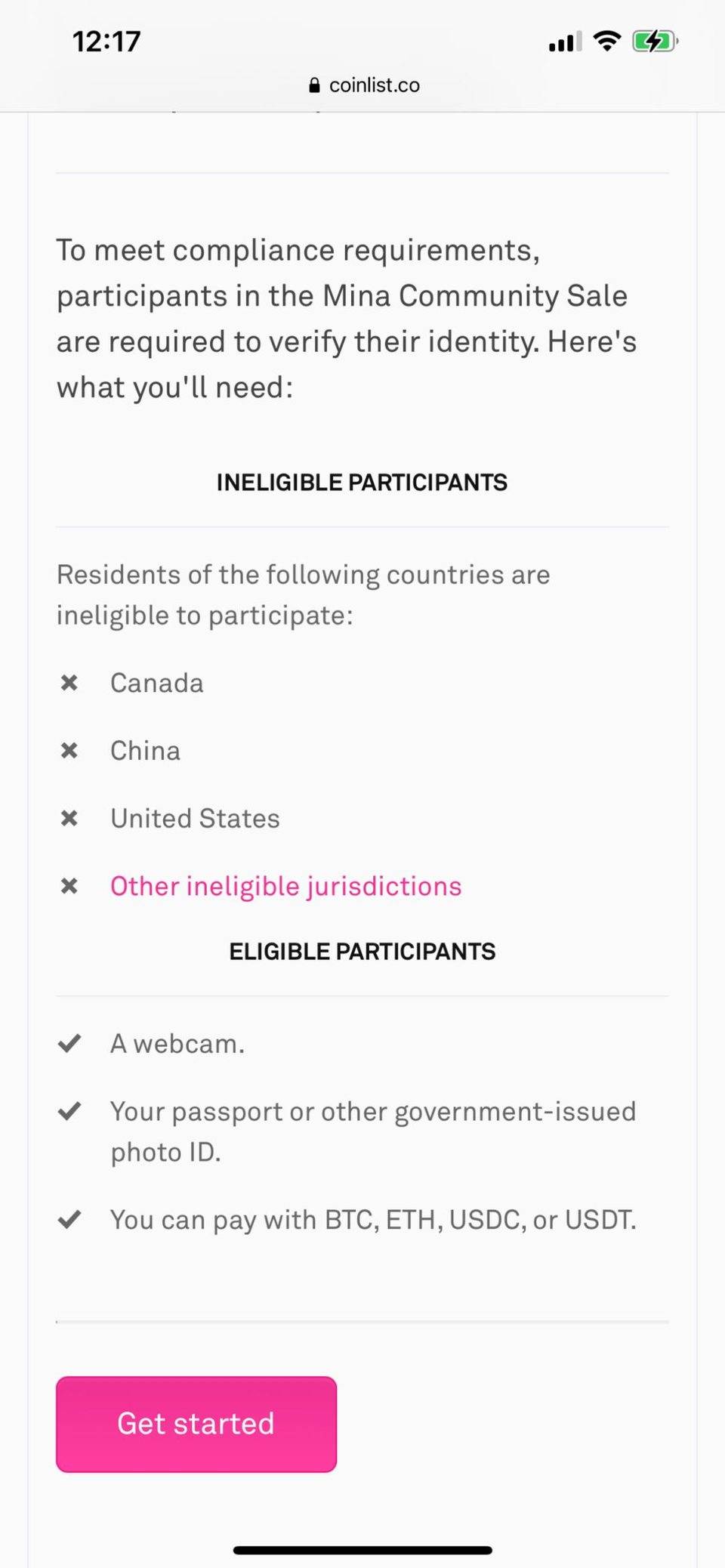The width and height of the screenshot is (725, 1568).
Task: Tap the Wi-Fi icon in status bar
Action: click(x=607, y=41)
